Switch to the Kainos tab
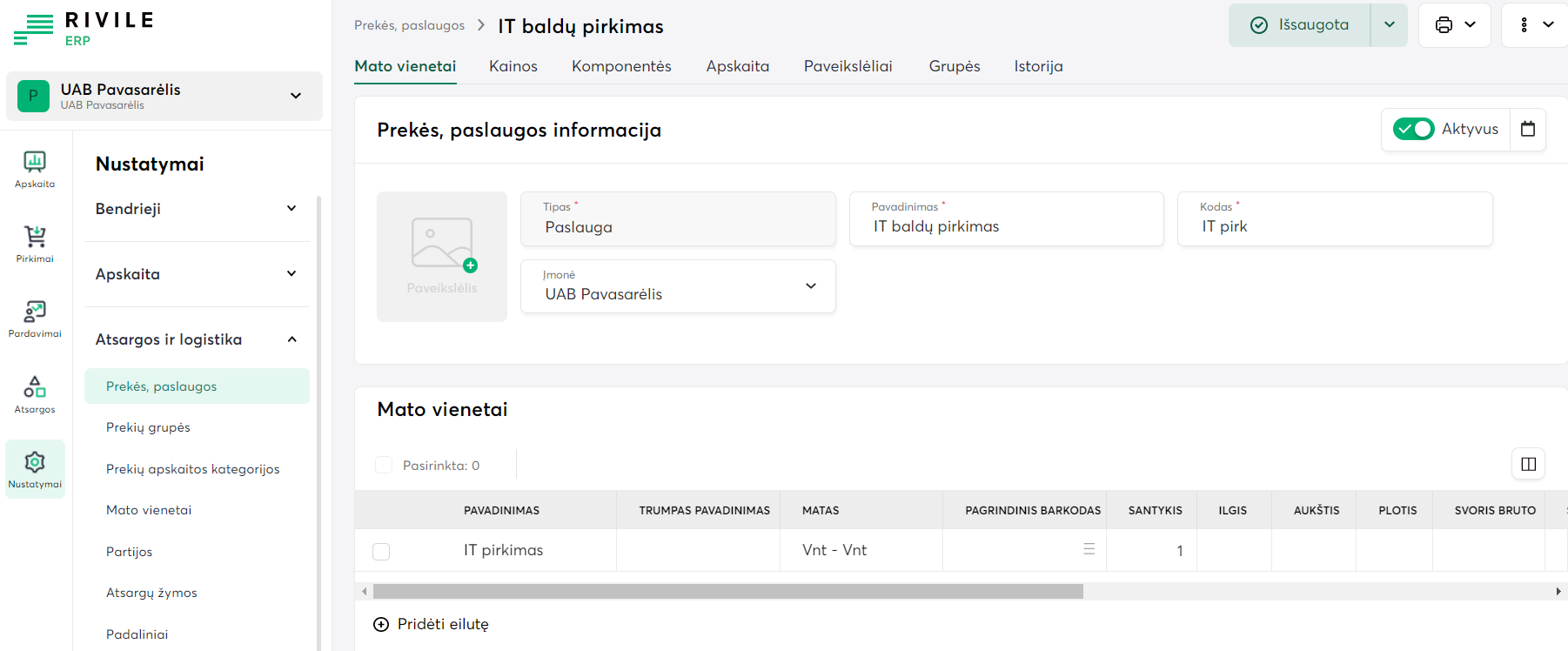Viewport: 1568px width, 651px height. coord(513,66)
